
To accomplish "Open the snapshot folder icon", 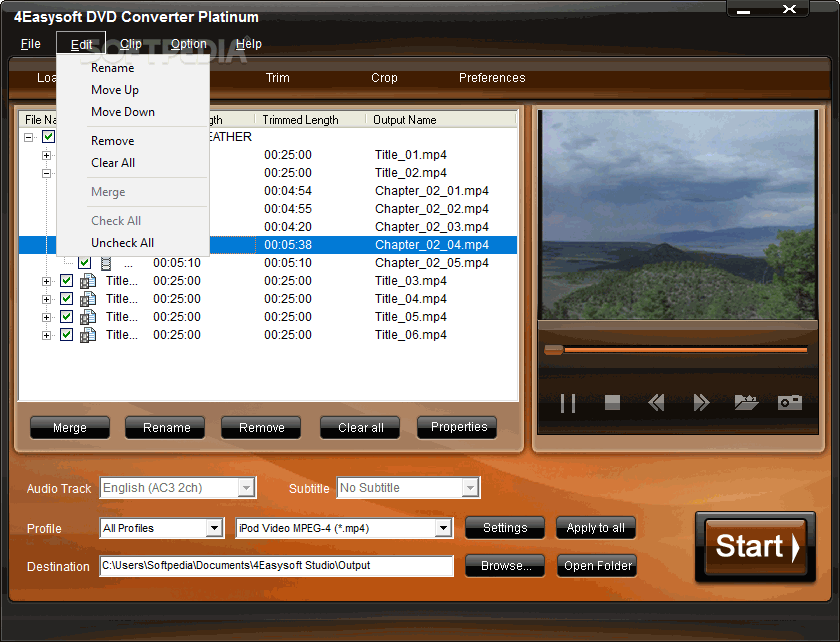I will 746,402.
